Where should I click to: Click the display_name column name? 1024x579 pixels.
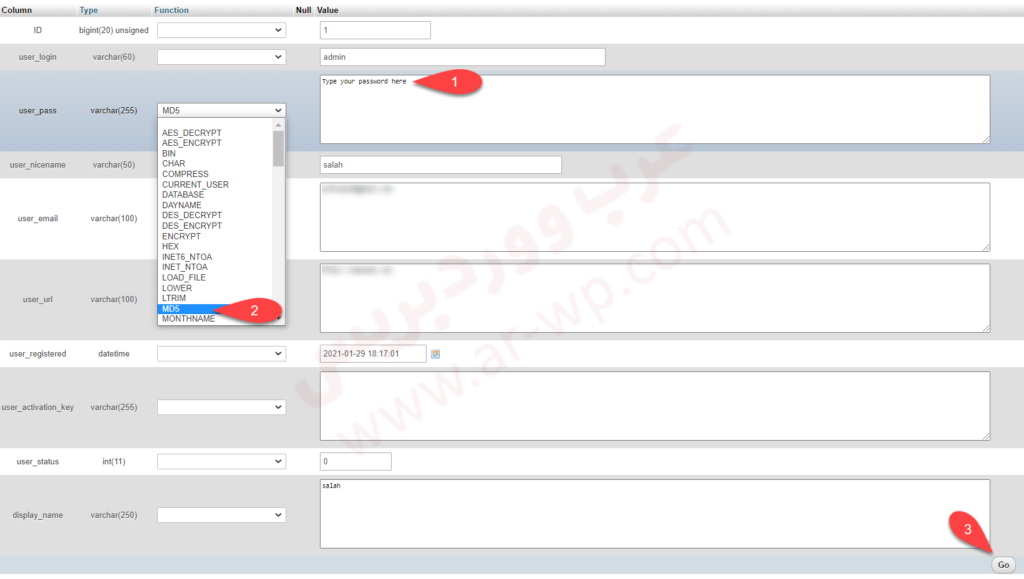38,515
